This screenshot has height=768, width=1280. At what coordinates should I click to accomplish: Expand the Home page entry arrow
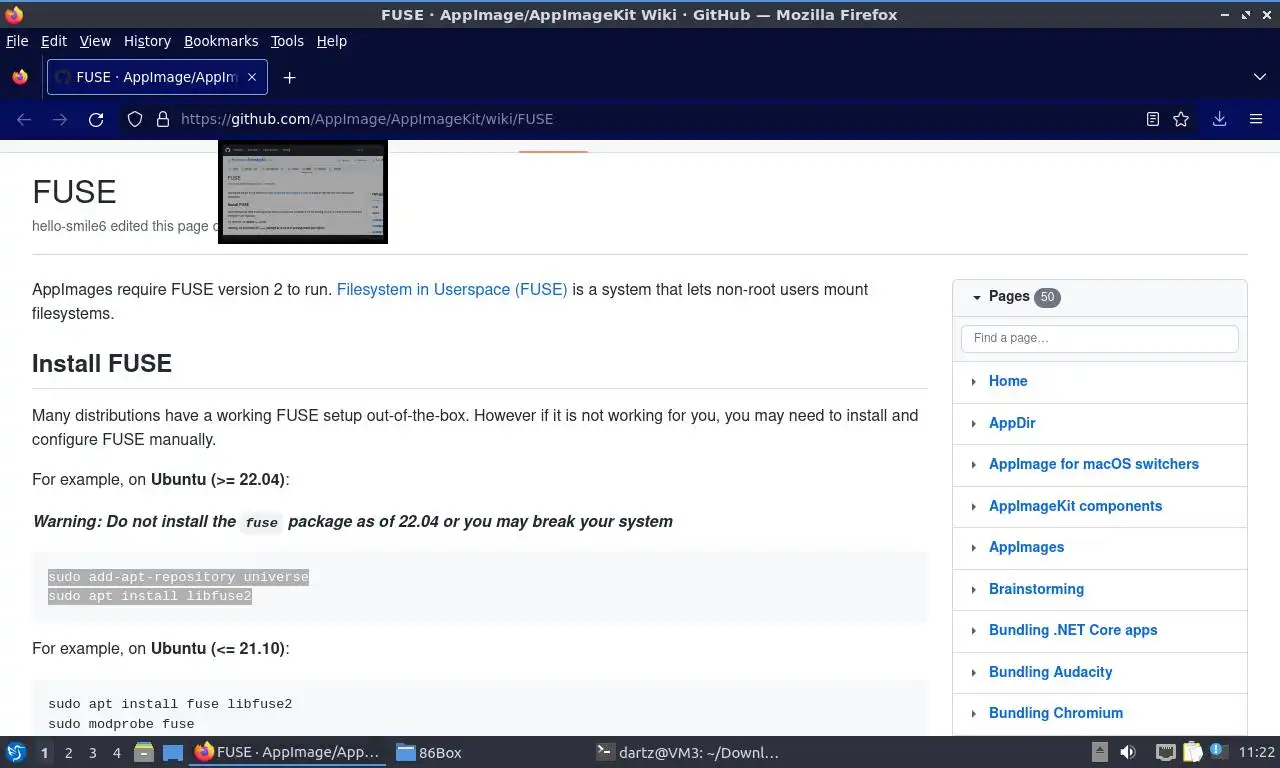[973, 381]
